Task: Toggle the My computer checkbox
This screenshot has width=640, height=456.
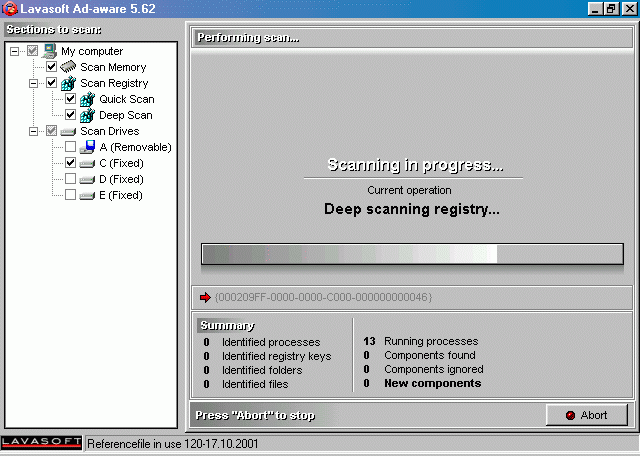Action: click(x=32, y=51)
